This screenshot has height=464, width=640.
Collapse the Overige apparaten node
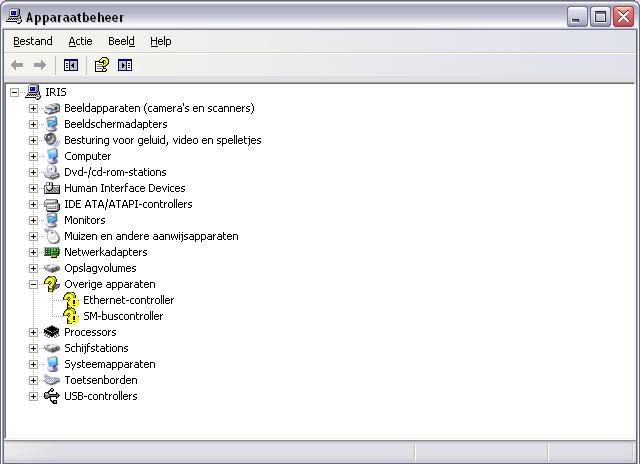(x=33, y=284)
